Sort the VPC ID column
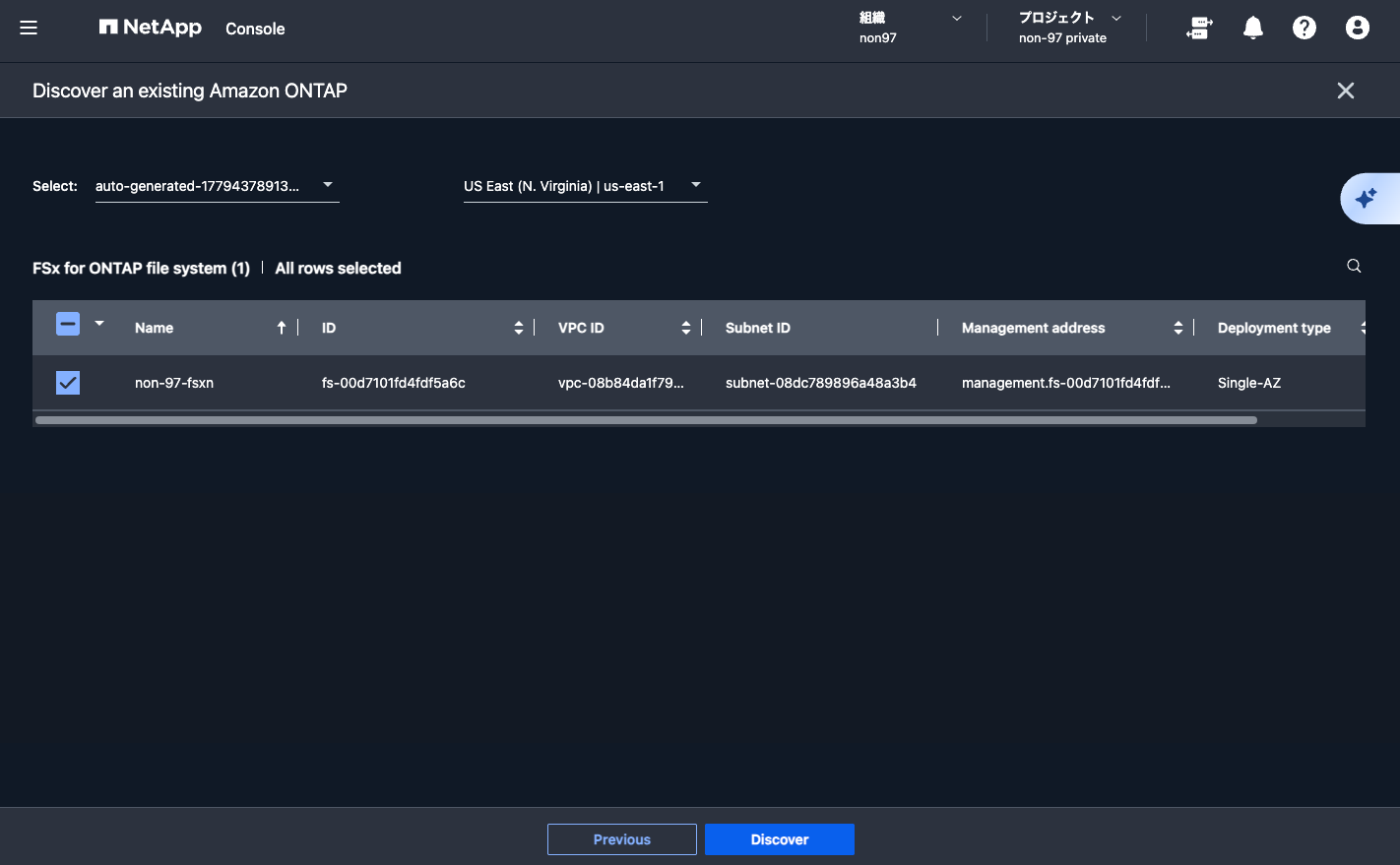This screenshot has width=1400, height=865. (x=686, y=328)
